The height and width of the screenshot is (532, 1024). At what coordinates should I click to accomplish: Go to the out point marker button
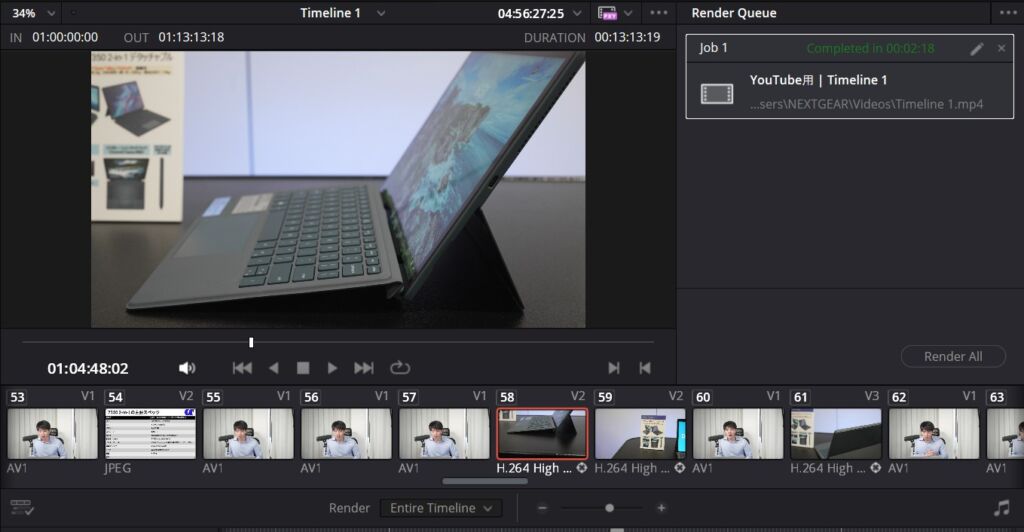[x=645, y=368]
